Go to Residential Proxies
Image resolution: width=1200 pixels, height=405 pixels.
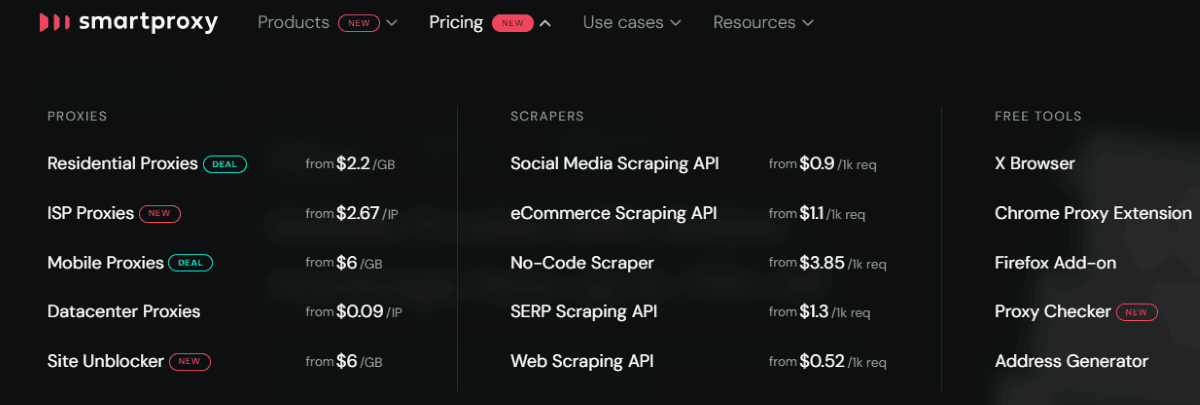122,163
